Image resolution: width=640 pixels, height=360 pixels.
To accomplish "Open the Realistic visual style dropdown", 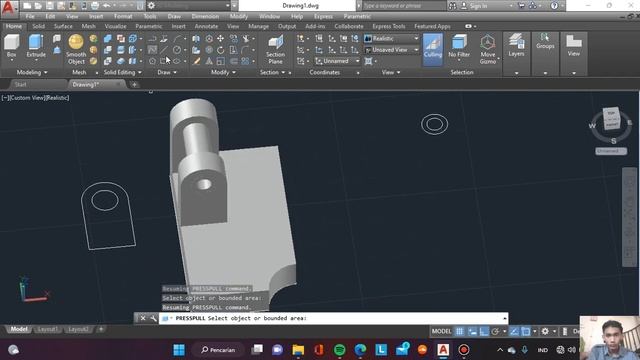I will click(391, 38).
